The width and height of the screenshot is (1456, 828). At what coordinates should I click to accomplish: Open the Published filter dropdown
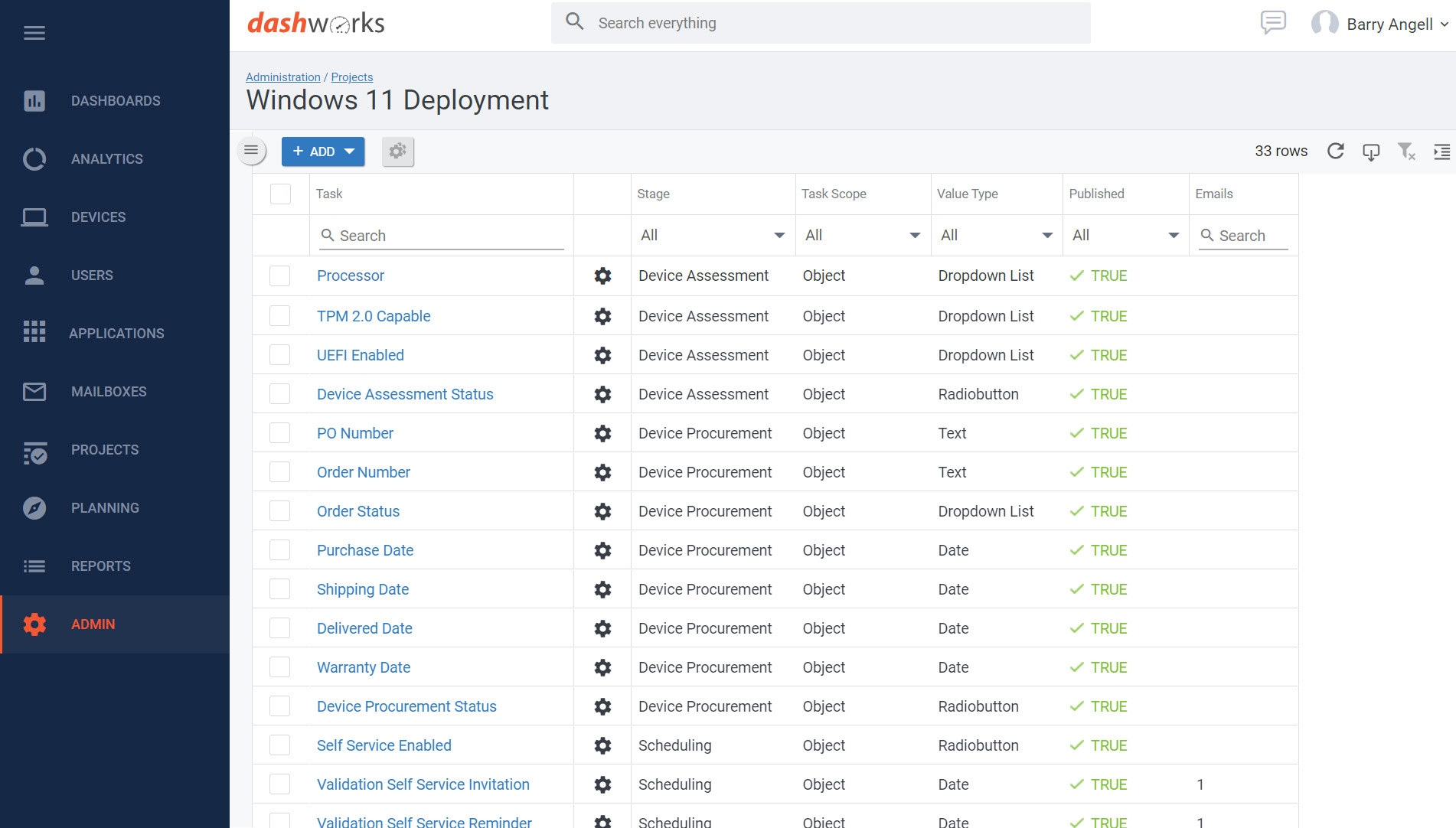click(1125, 235)
